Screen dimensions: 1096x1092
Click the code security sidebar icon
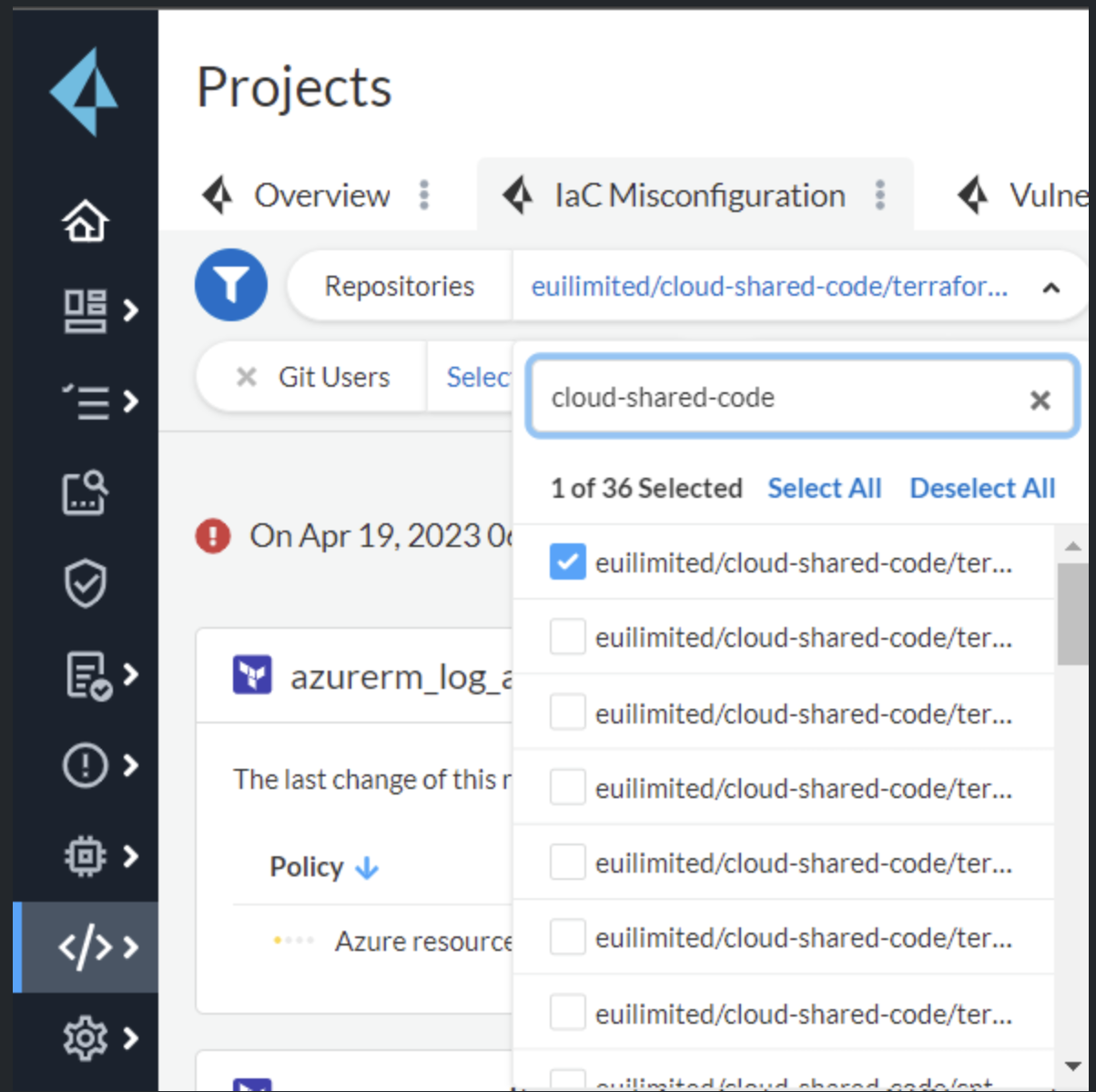point(85,947)
